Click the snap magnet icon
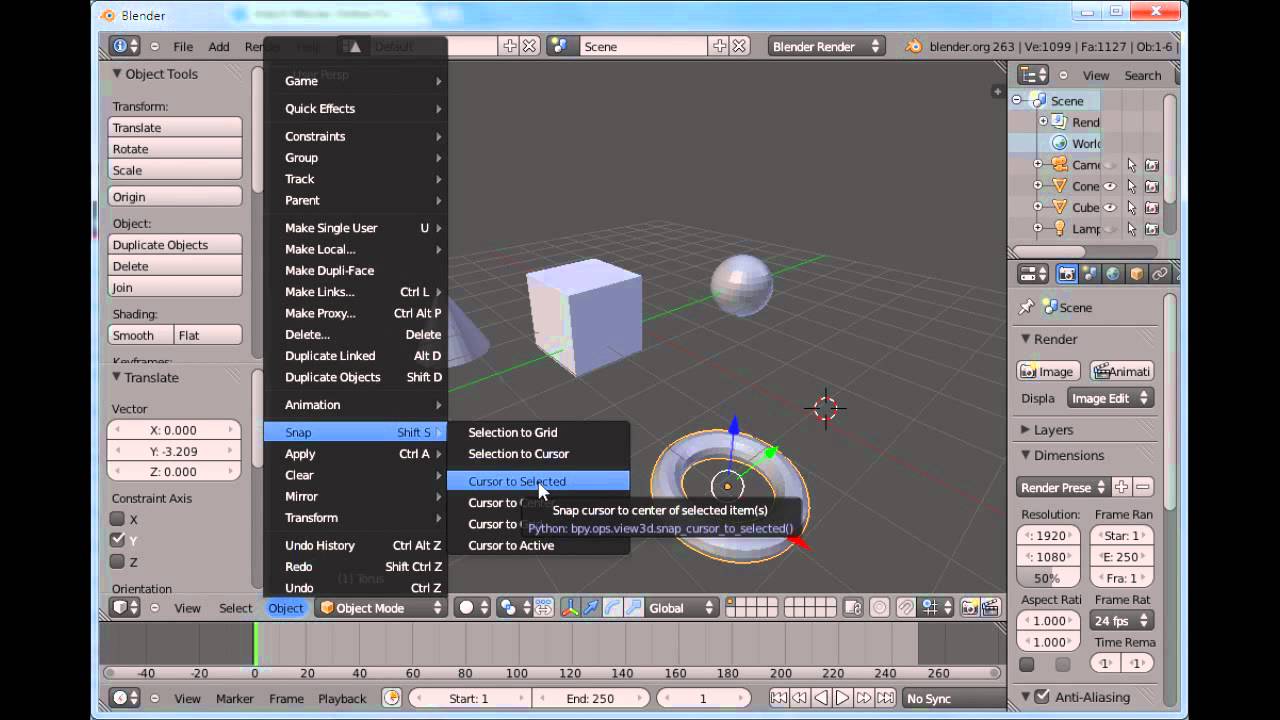This screenshot has height=720, width=1280. 905,607
